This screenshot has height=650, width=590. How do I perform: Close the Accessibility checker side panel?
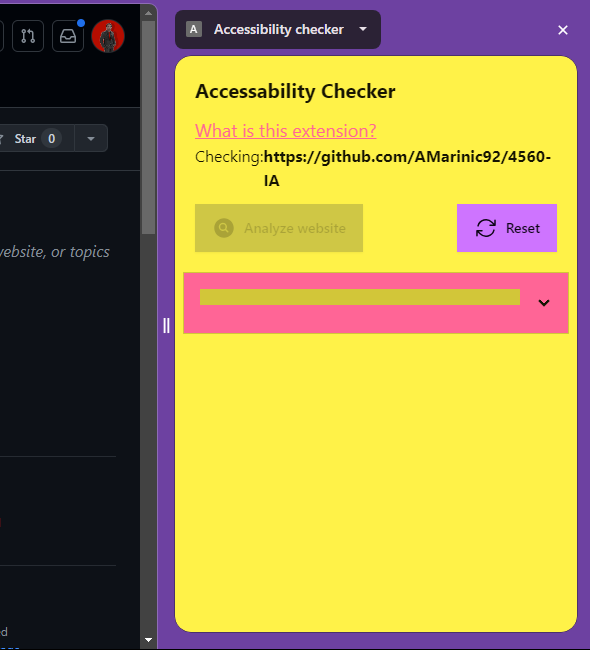click(563, 30)
